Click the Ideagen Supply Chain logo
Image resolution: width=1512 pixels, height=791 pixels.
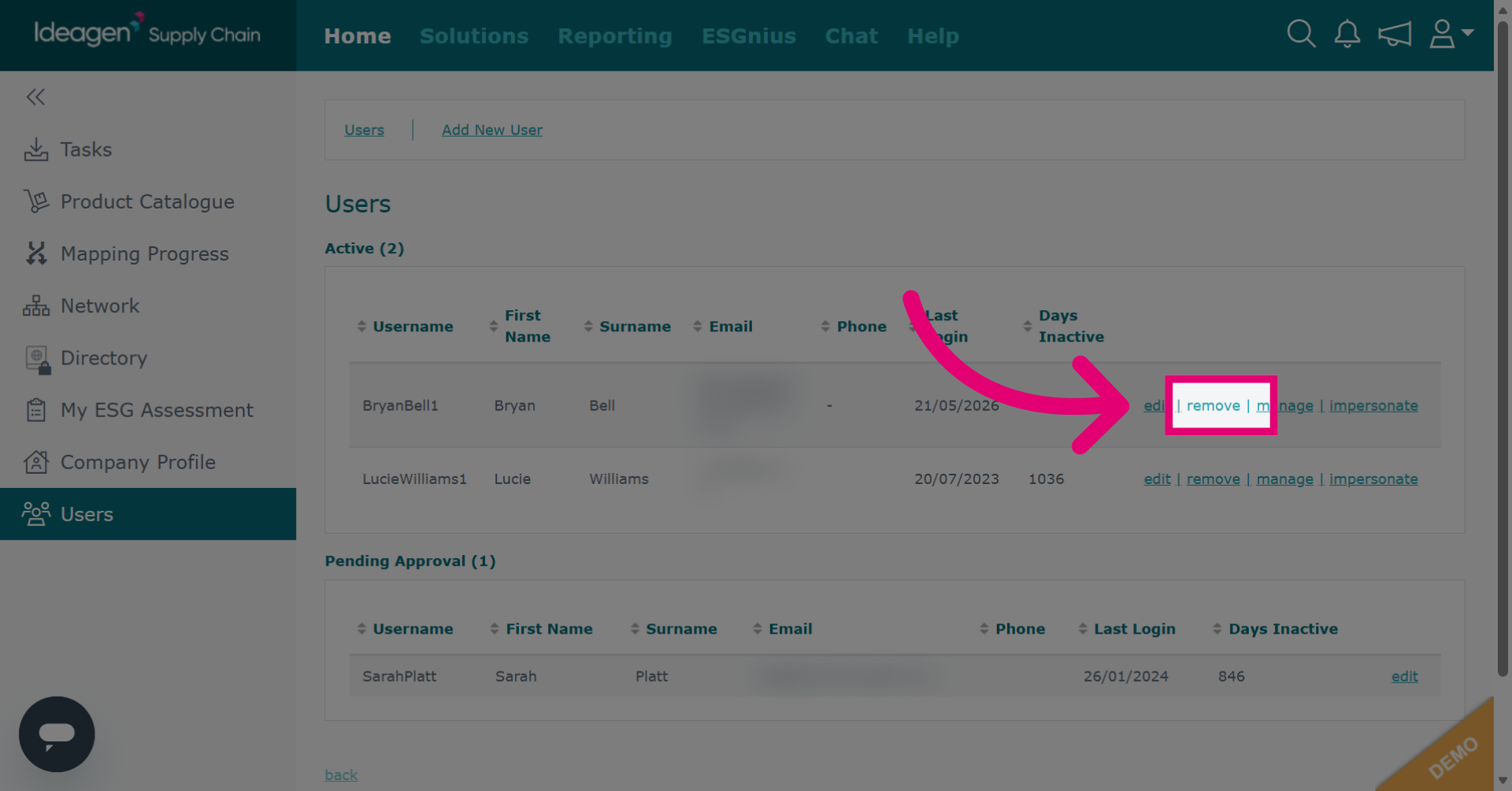(x=147, y=32)
